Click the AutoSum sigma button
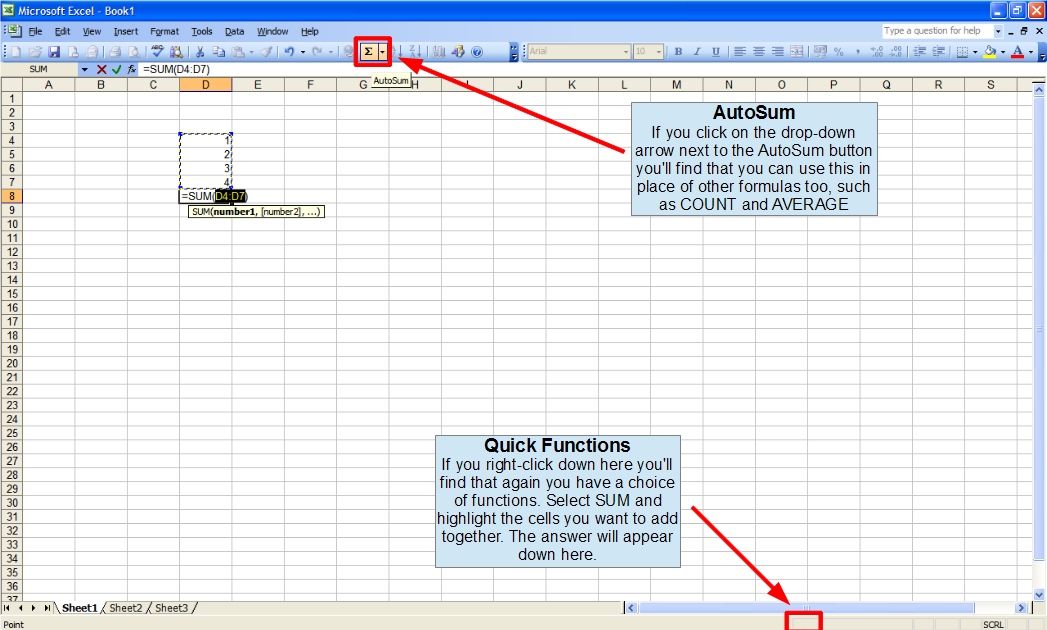Screen dimensions: 1047x630 [368, 51]
